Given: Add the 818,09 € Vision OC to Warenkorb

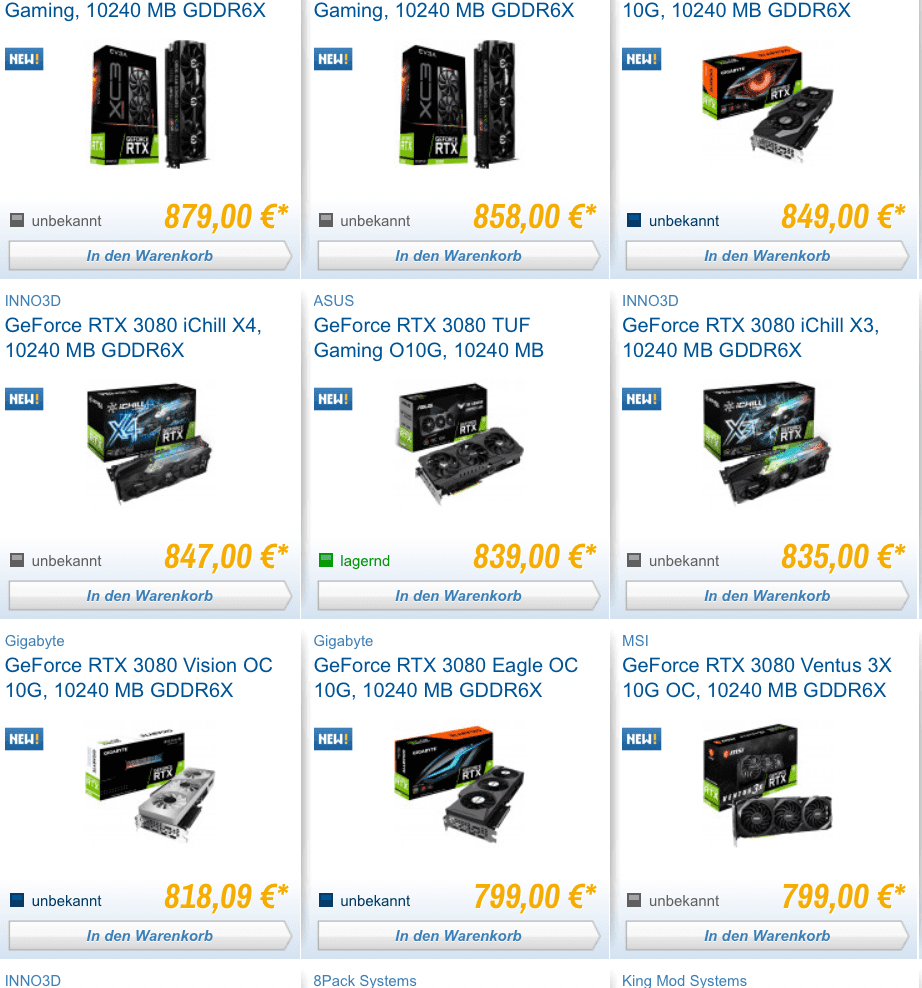Looking at the screenshot, I should pos(150,936).
